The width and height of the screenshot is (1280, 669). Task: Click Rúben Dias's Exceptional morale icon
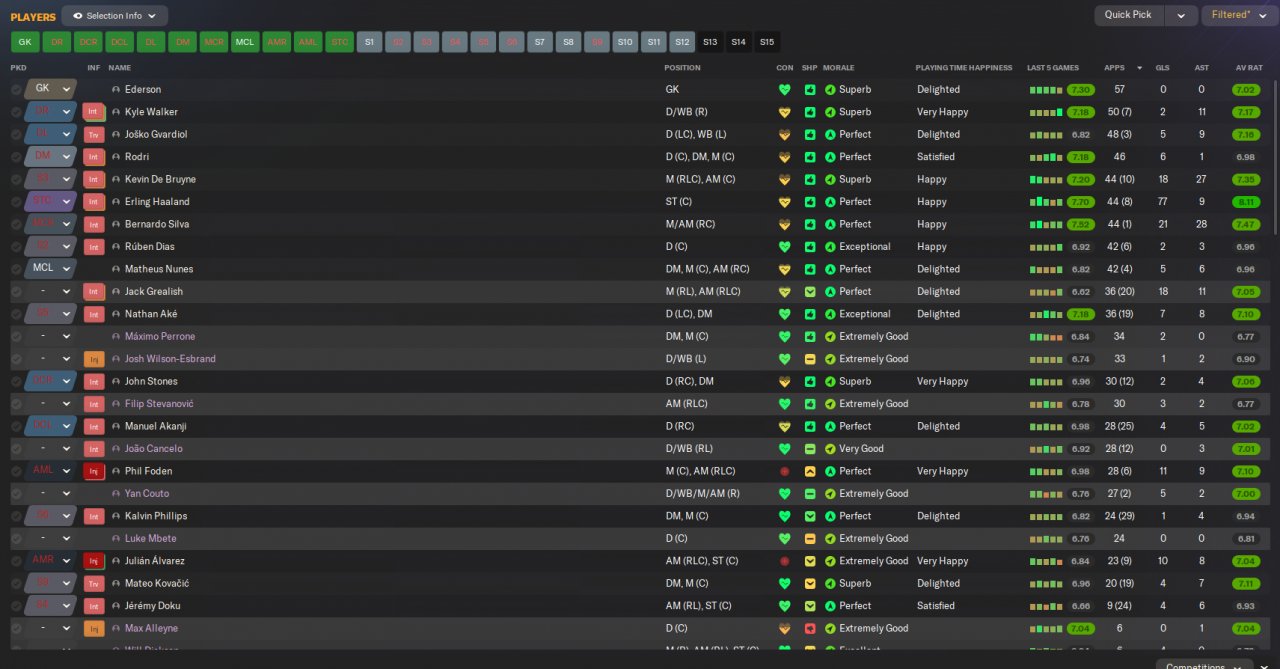[830, 246]
